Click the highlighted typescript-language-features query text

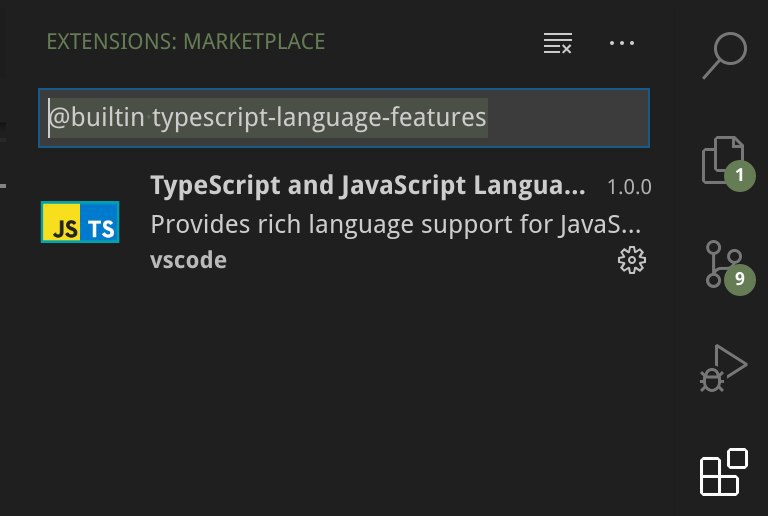(319, 118)
